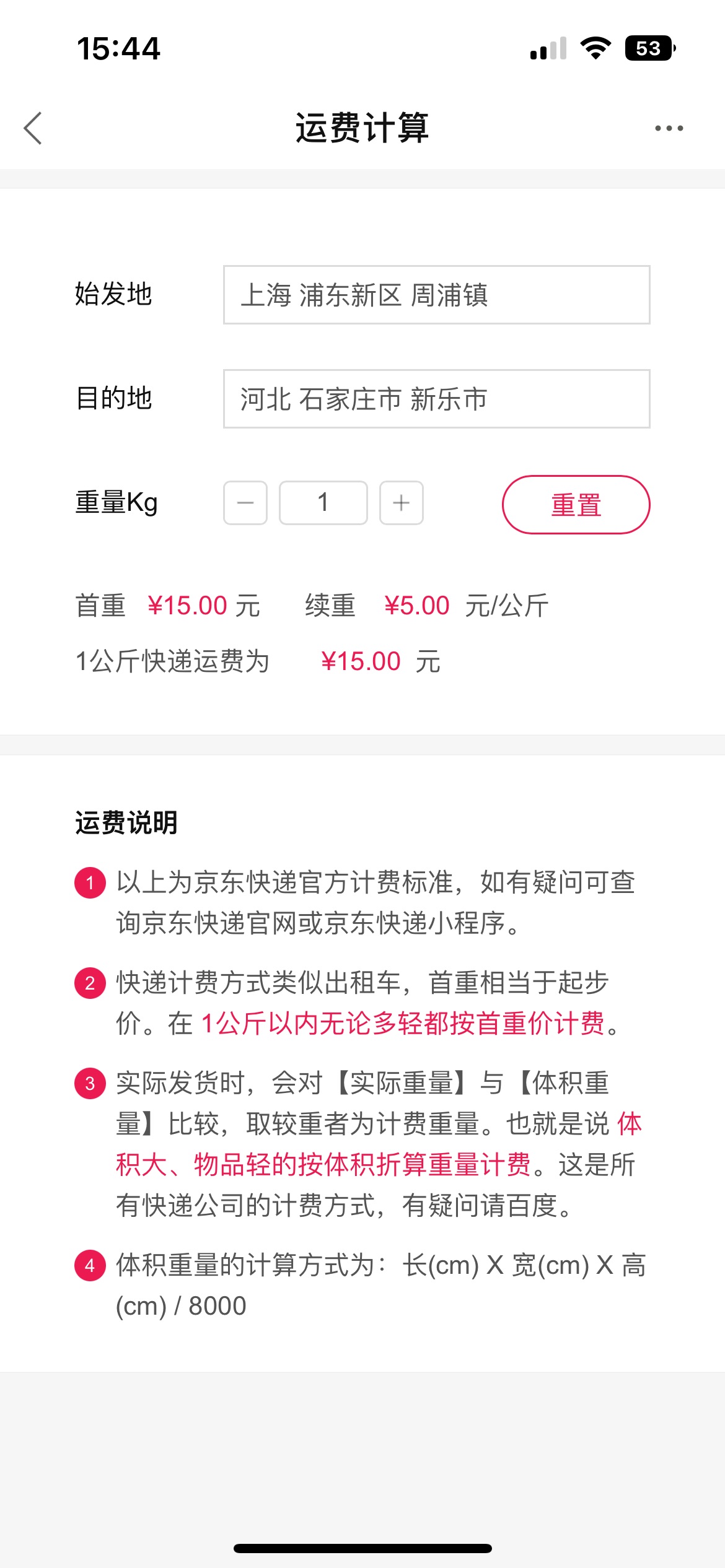Image resolution: width=725 pixels, height=1568 pixels.
Task: Tap the red number 4 bullet
Action: click(x=90, y=1265)
